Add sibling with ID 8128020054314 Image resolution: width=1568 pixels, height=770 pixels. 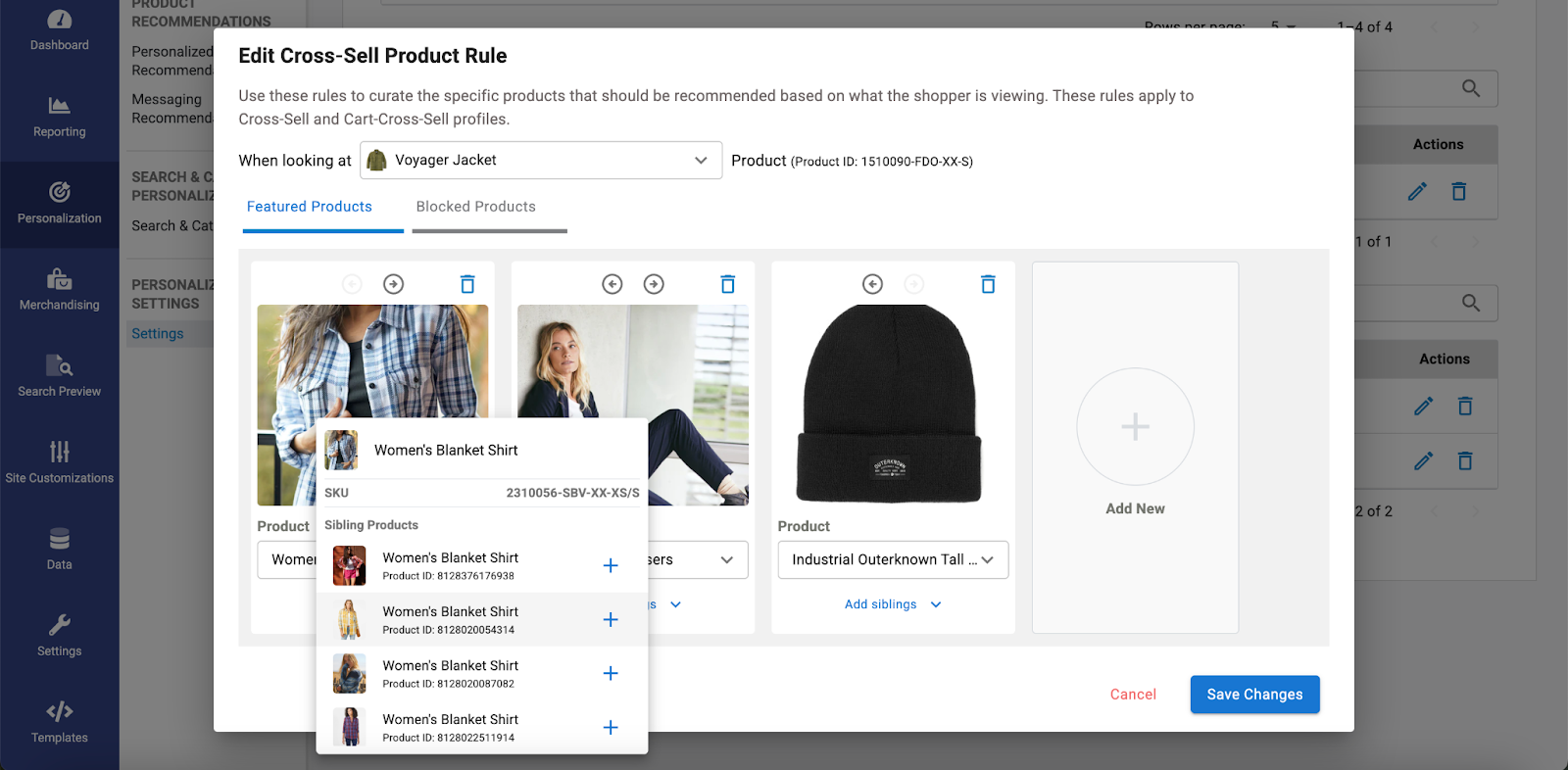click(x=611, y=619)
